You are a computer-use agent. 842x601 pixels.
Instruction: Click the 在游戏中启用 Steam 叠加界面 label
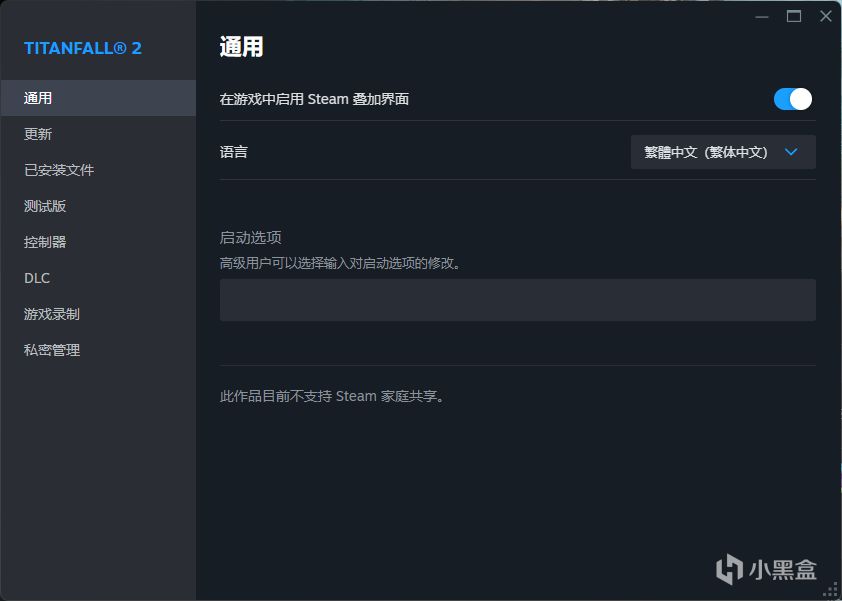pos(314,99)
